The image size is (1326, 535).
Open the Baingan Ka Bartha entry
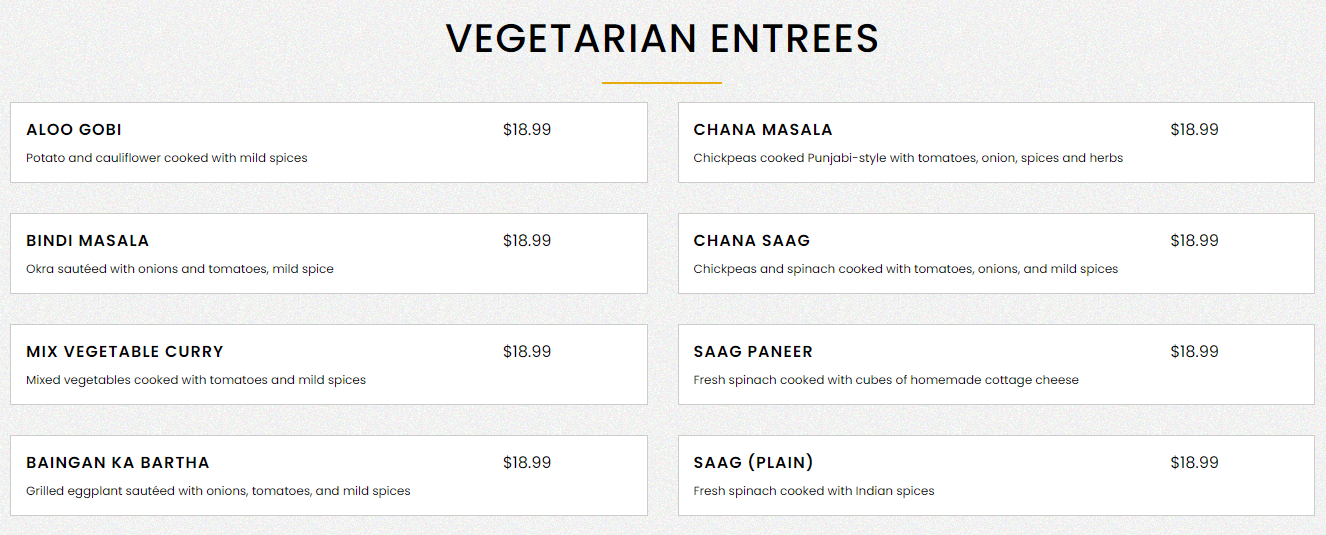coord(118,463)
